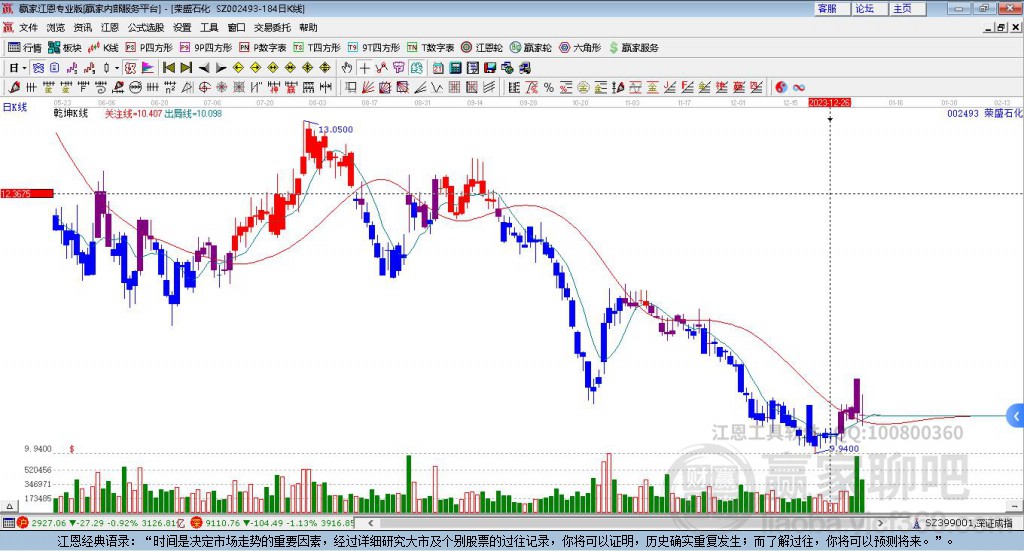The image size is (1024, 551).
Task: Jump to first bar (green skip-back)
Action: tap(169, 68)
